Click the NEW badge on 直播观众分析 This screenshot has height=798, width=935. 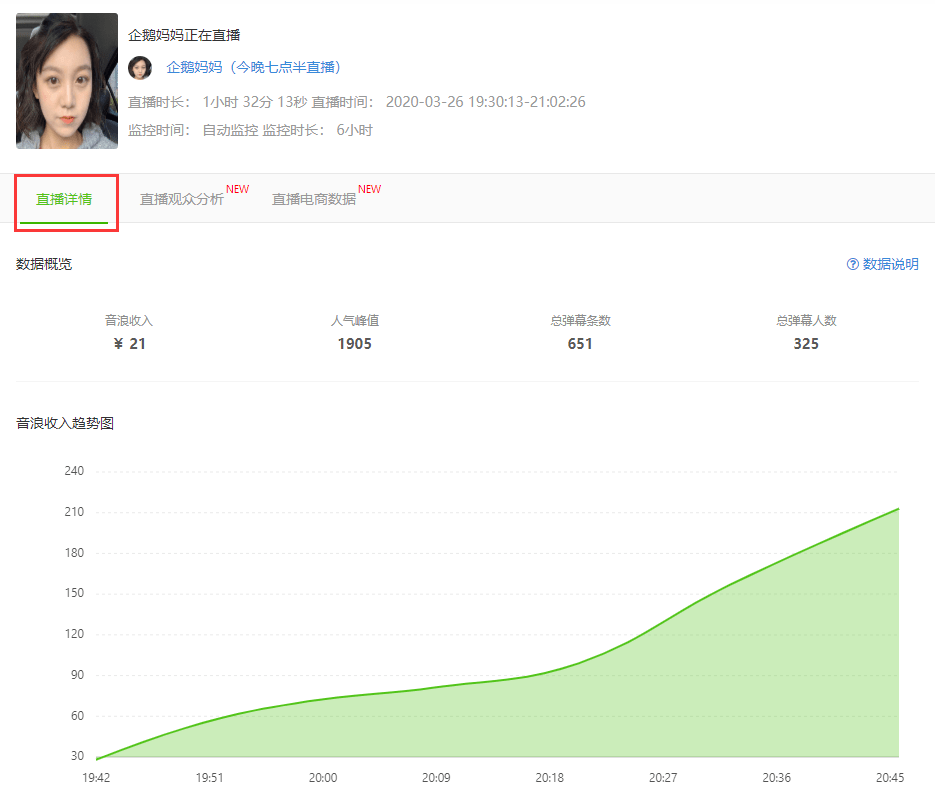pyautogui.click(x=237, y=189)
